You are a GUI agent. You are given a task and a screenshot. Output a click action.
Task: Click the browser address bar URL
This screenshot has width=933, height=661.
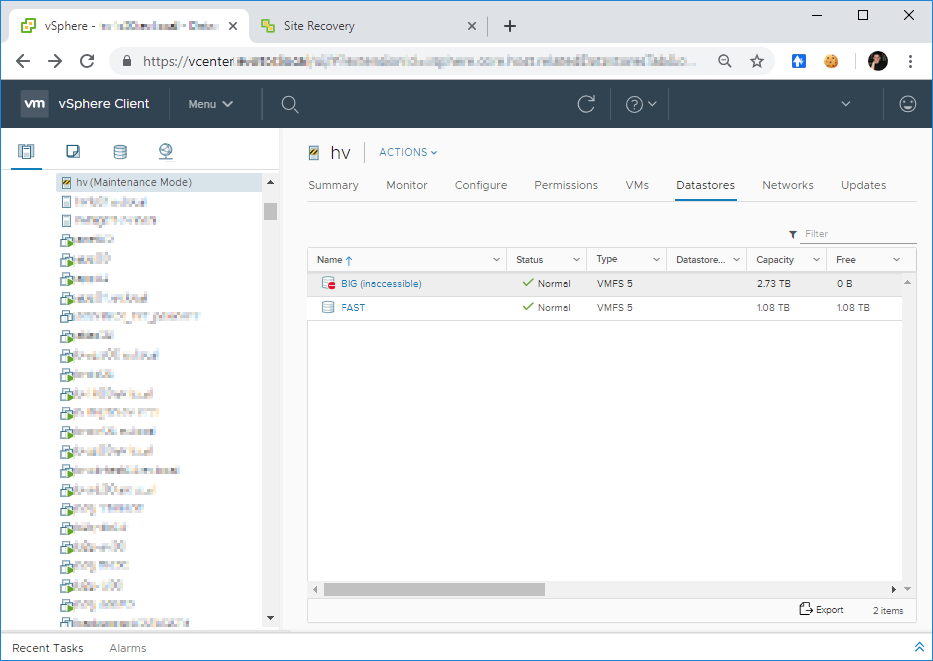tap(419, 61)
